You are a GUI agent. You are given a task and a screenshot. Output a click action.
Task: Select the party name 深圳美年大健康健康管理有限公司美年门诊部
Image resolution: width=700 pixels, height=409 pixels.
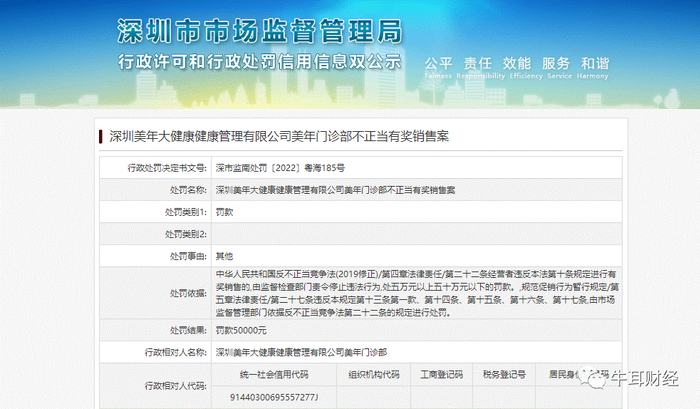pos(301,352)
